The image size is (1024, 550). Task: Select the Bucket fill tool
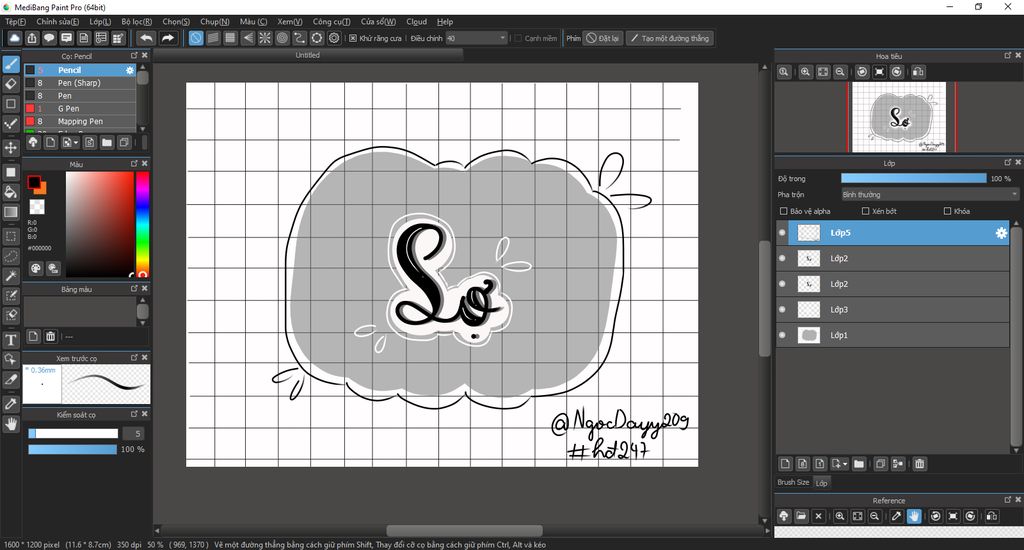tap(10, 192)
